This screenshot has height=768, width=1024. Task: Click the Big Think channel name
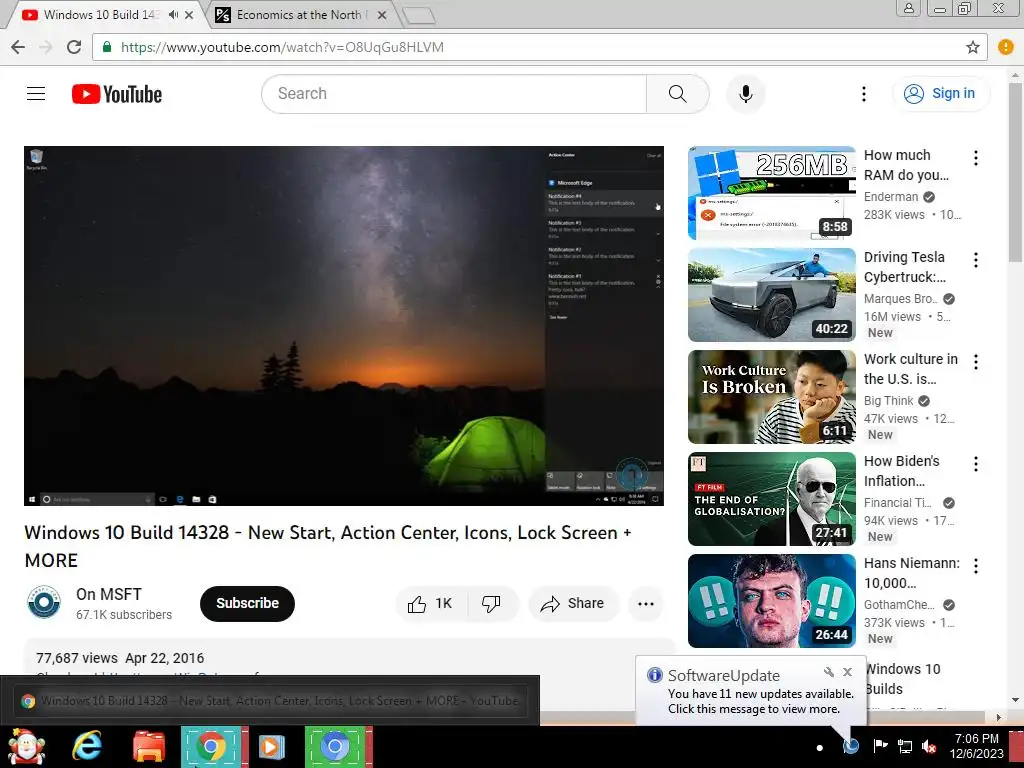tap(888, 400)
